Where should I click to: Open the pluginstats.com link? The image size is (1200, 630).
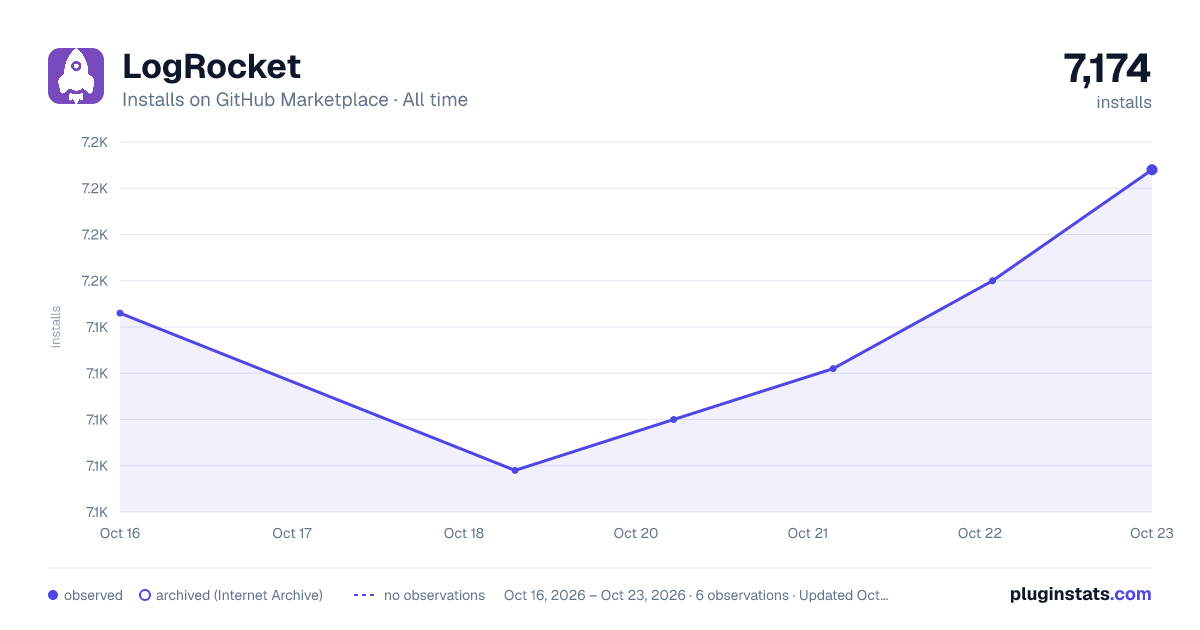1081,594
